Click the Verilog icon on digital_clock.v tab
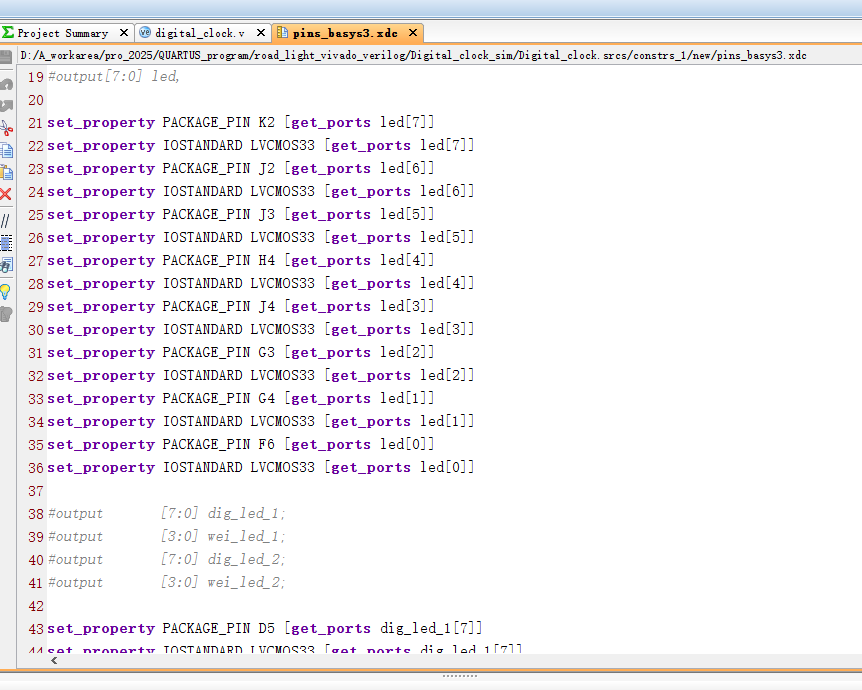 point(145,32)
